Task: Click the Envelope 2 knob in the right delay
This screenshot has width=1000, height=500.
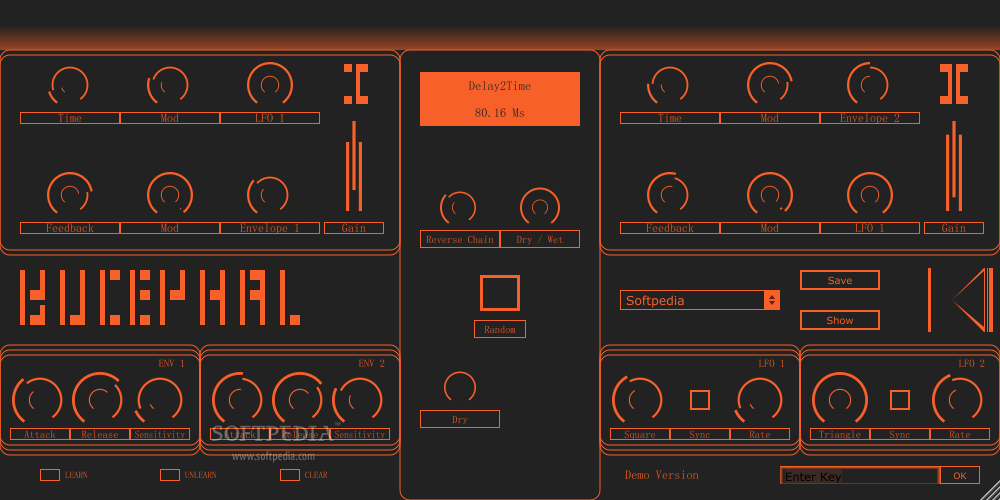Action: (x=867, y=84)
